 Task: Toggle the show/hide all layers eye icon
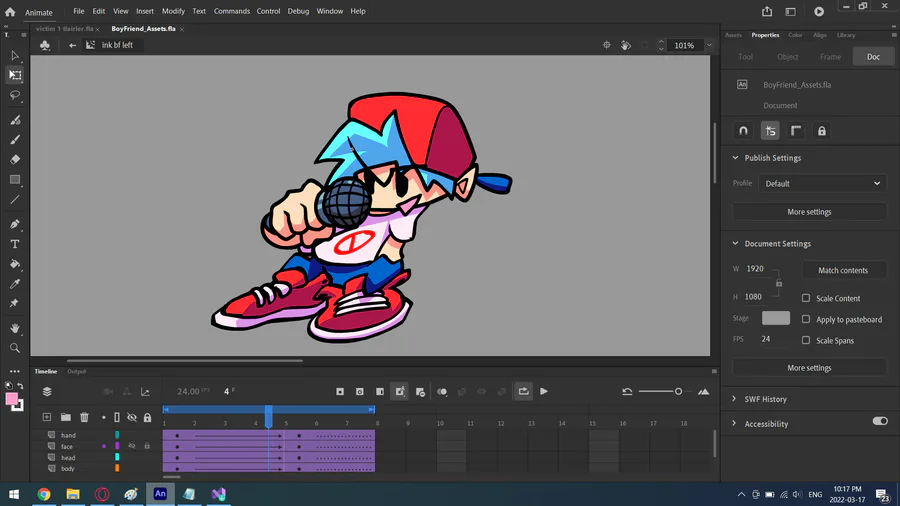click(x=132, y=417)
